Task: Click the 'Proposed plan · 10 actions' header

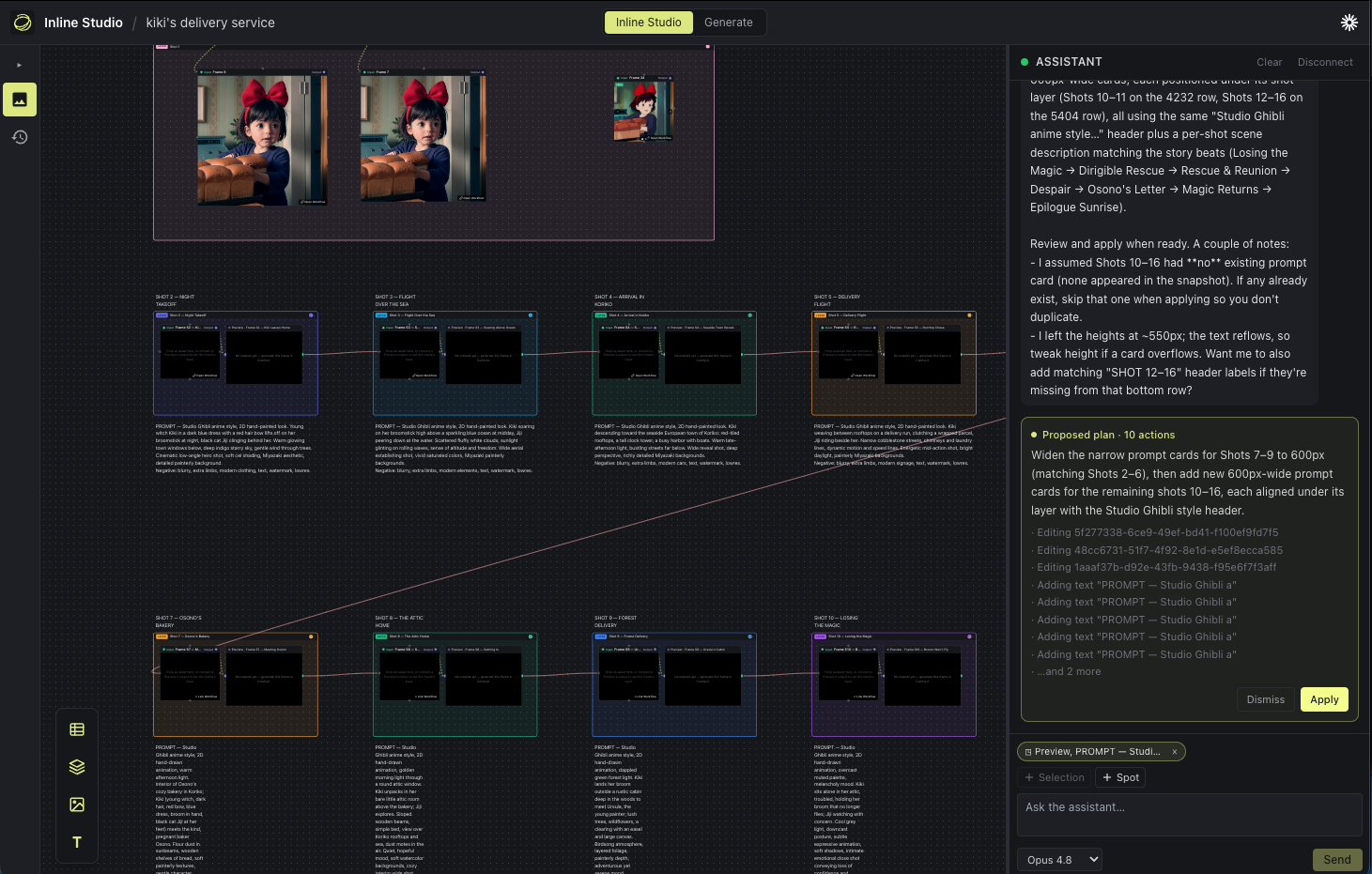Action: [x=1108, y=435]
